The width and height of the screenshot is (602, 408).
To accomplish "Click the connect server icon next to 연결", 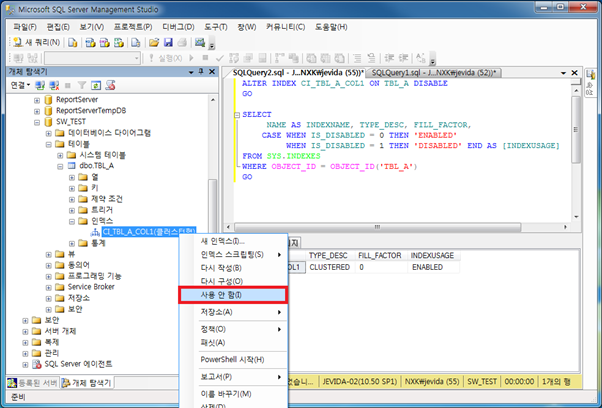I will pos(40,85).
